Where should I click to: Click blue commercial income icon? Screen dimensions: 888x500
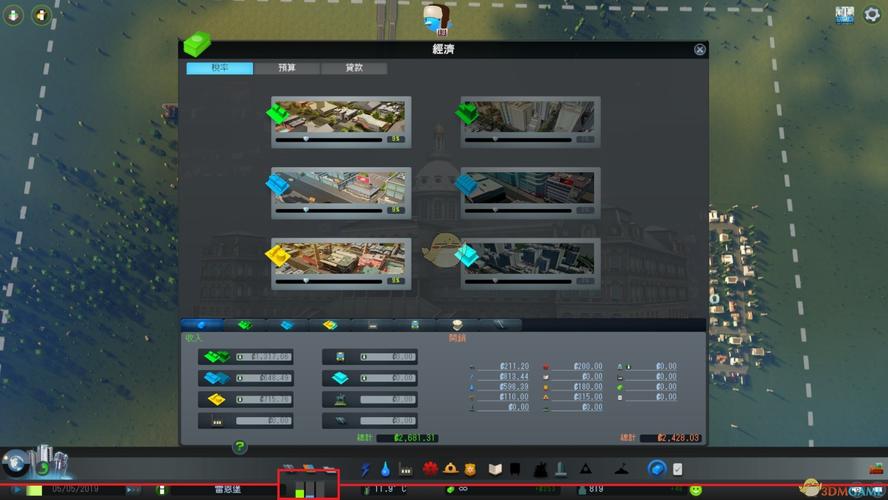(x=217, y=378)
